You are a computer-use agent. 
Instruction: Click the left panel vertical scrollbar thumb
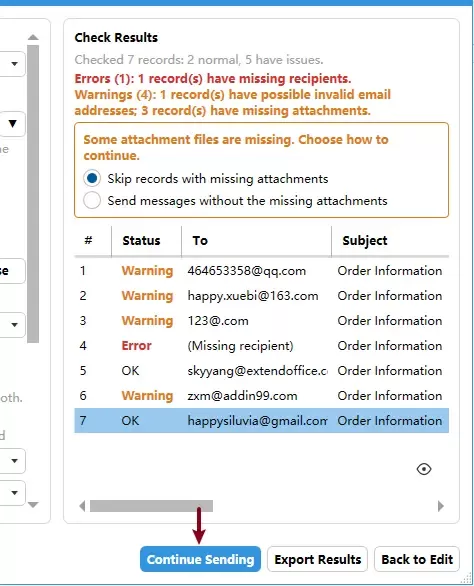(33, 194)
